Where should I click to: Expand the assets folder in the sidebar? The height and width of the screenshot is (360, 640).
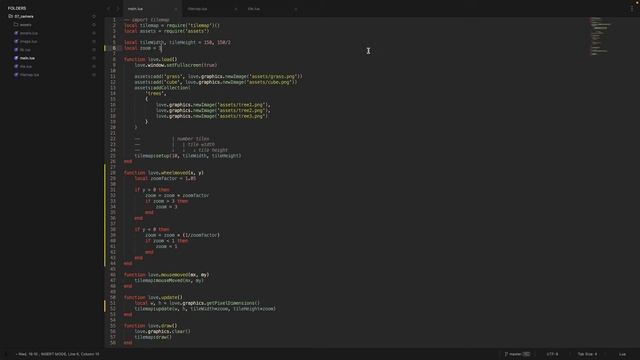coord(25,24)
